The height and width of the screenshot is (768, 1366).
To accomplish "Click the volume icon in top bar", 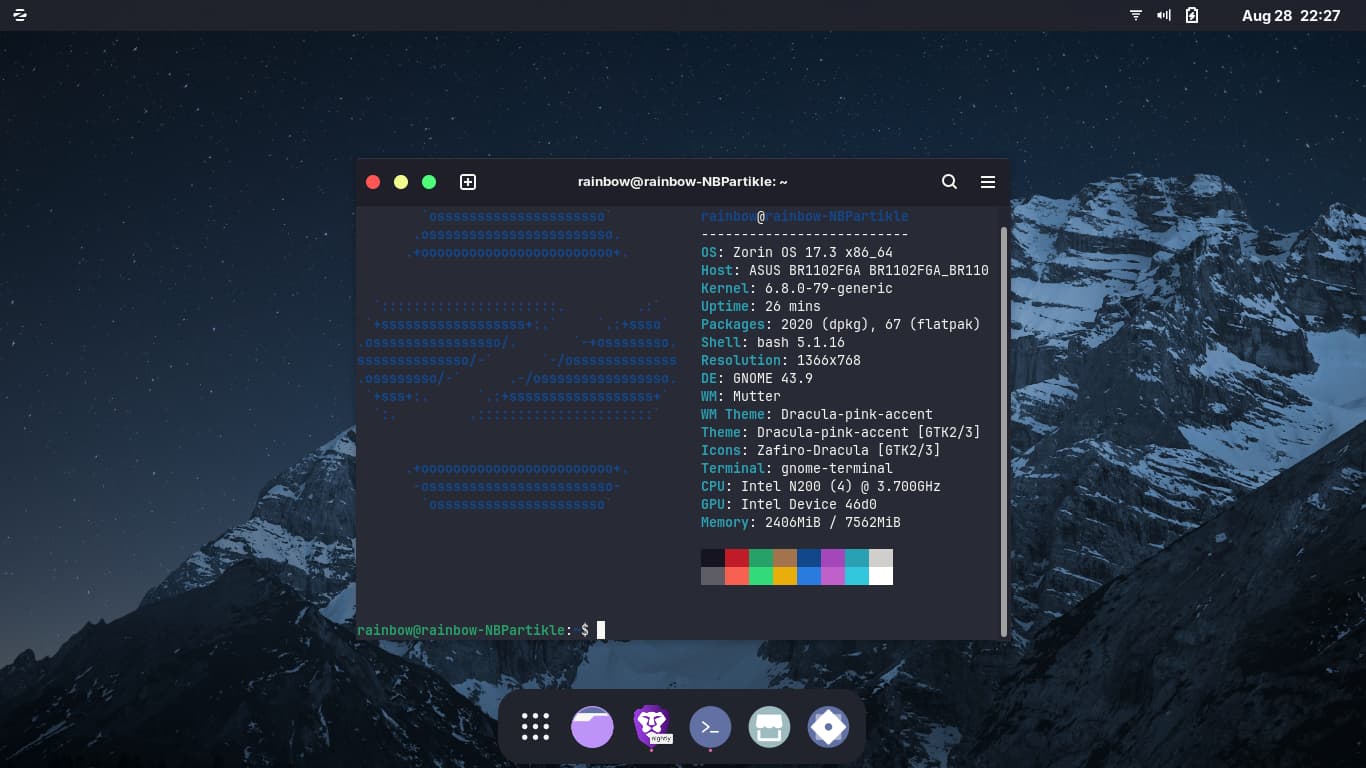I will pos(1164,15).
